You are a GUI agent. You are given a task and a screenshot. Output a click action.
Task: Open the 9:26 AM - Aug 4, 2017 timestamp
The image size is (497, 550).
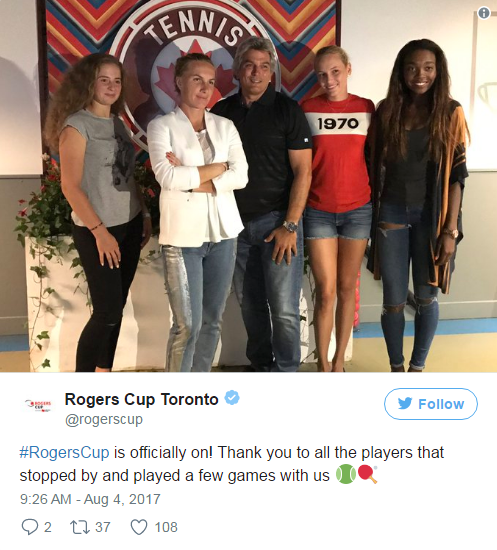click(90, 499)
